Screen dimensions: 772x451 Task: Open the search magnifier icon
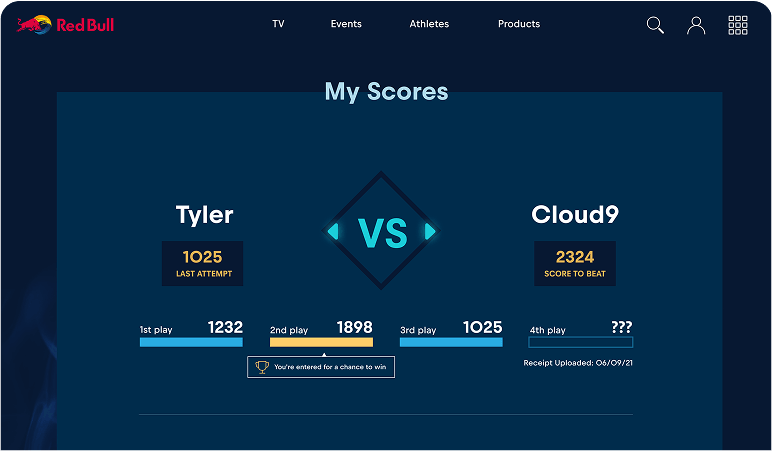coord(655,25)
